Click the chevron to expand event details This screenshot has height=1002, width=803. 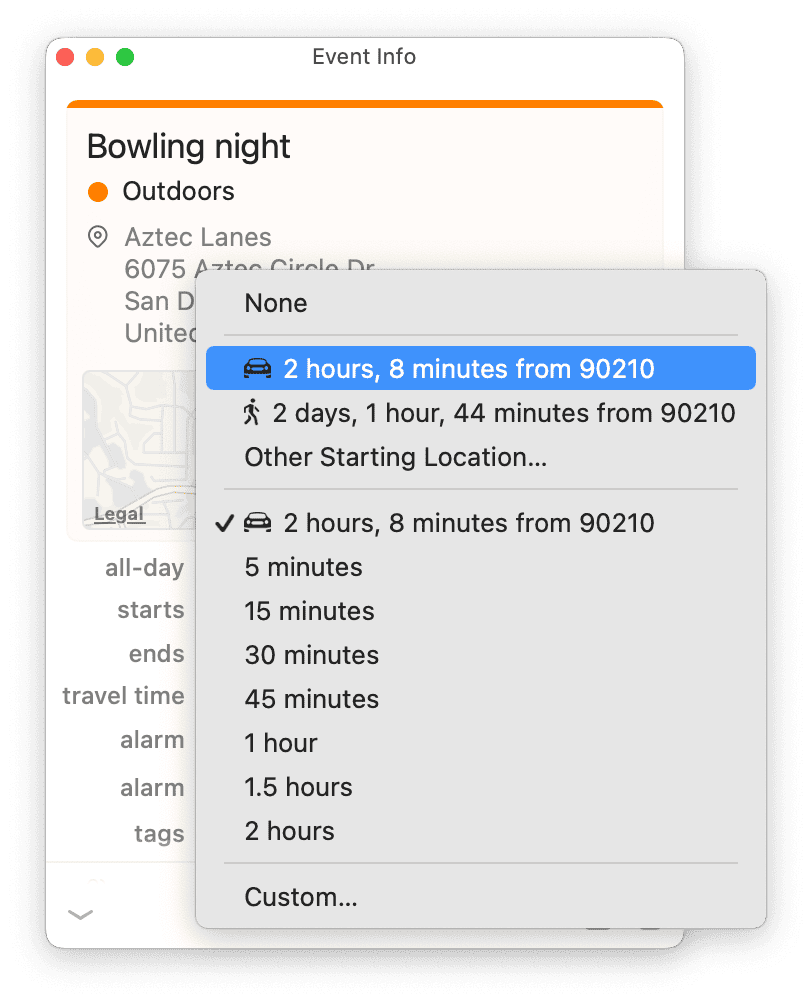click(80, 913)
